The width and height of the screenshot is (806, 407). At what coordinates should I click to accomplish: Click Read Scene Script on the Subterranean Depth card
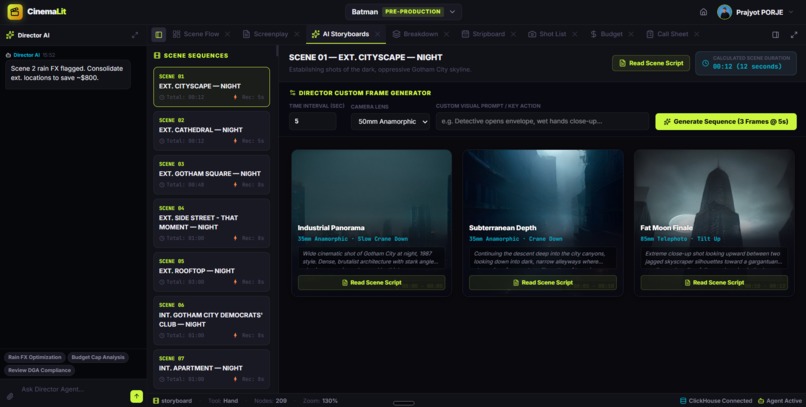(543, 283)
